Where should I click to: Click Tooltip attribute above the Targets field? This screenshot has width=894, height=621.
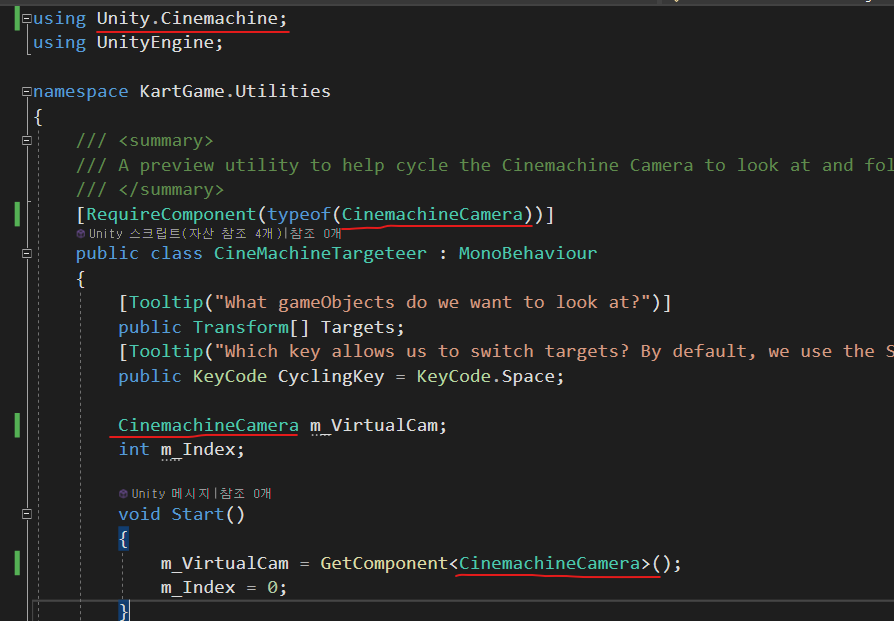coord(166,302)
